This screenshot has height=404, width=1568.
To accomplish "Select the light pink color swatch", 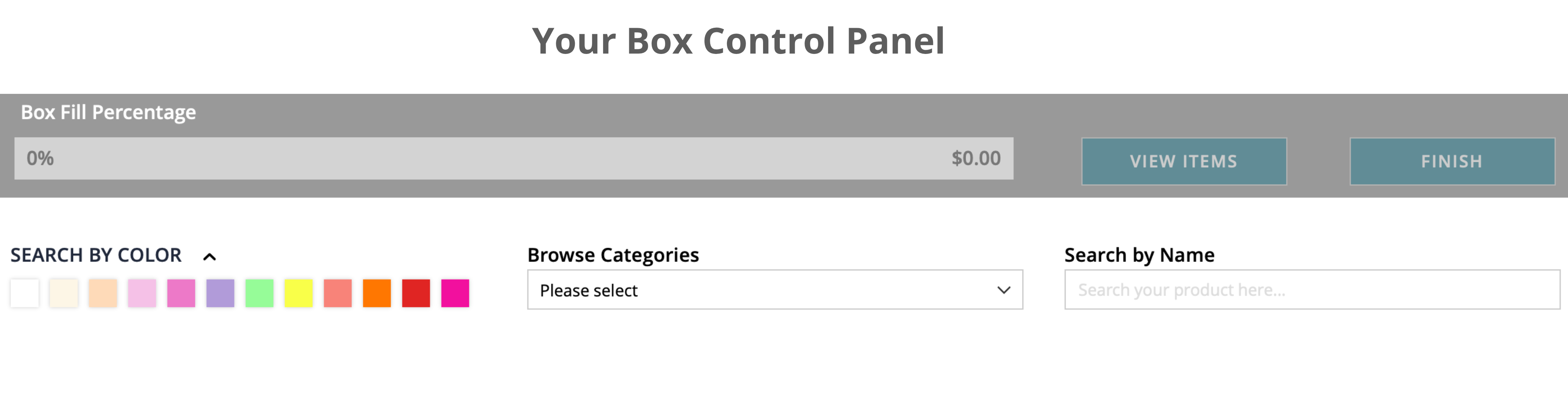I will 142,293.
